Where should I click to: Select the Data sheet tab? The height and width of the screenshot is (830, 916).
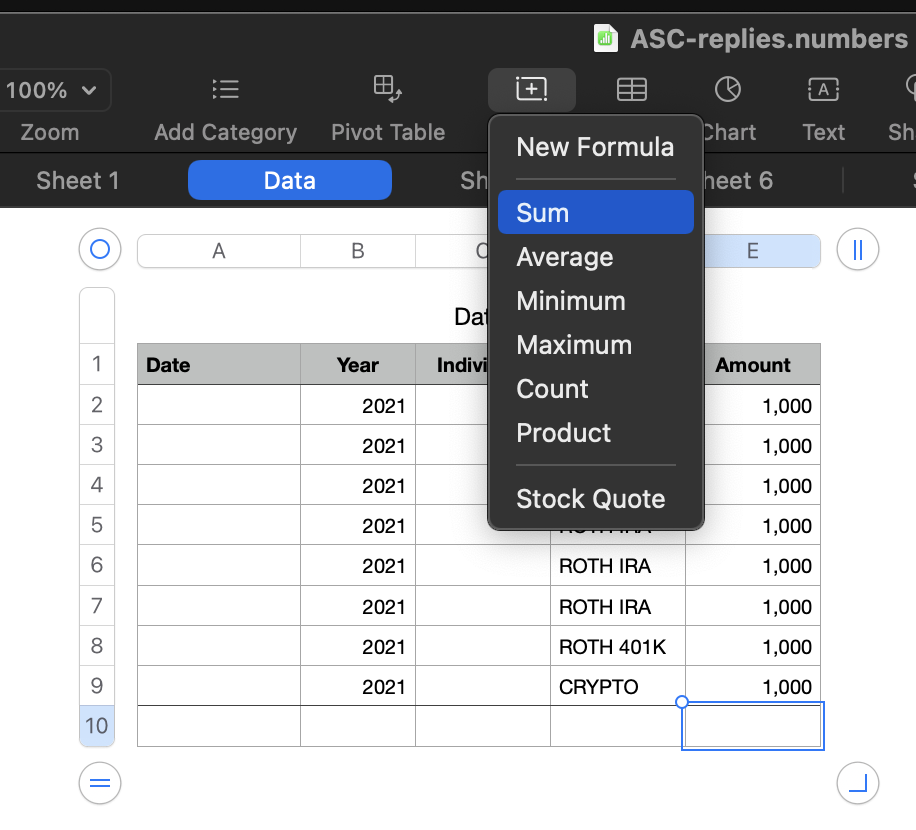[289, 181]
